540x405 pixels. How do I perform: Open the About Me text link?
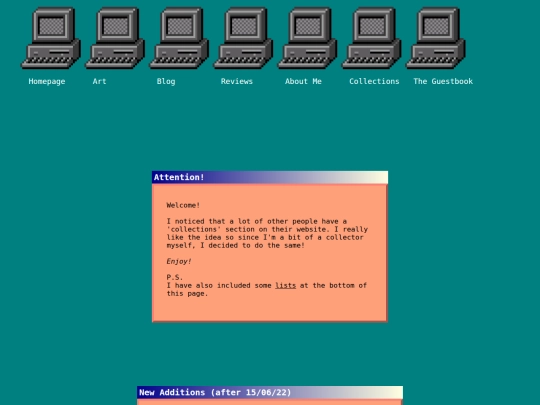coord(303,81)
